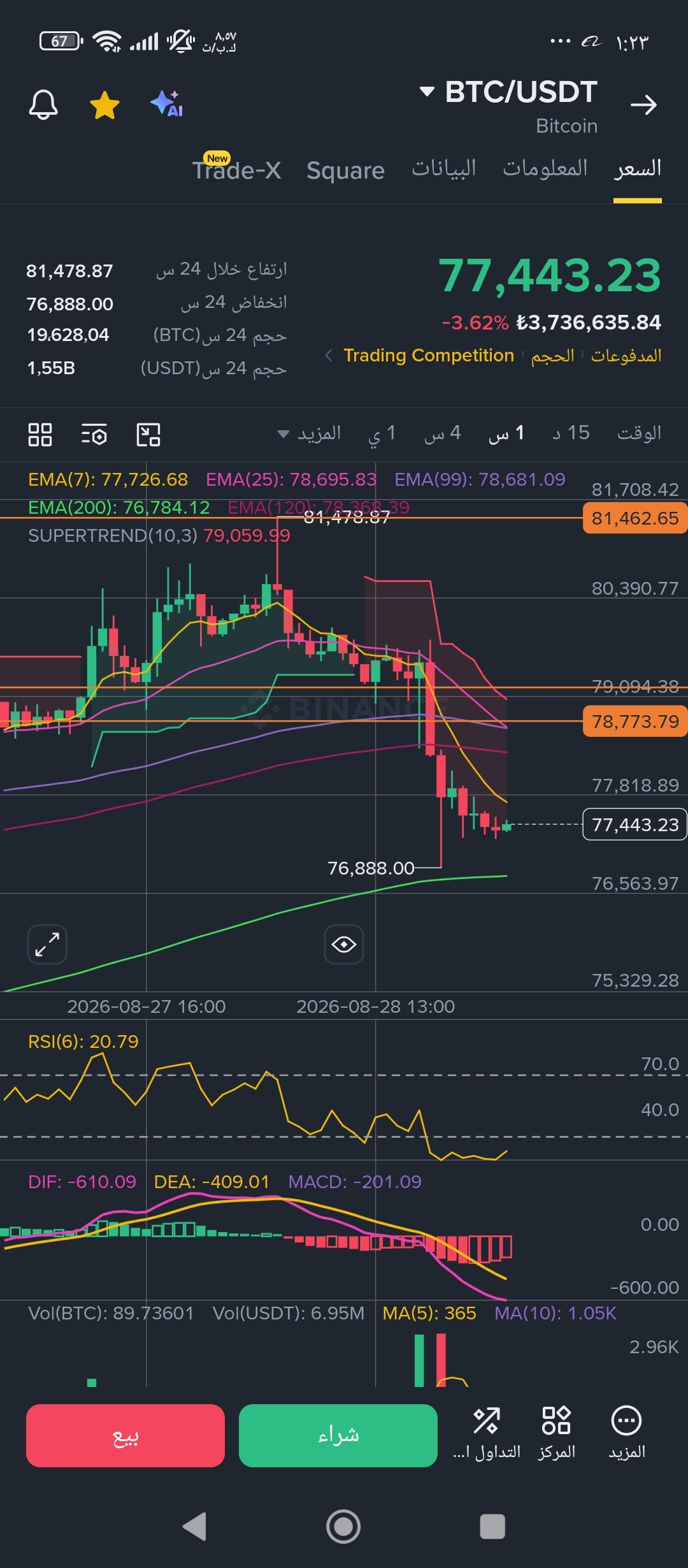Screen dimensions: 688x1568
Task: Select the 15 د timeframe
Action: pyautogui.click(x=571, y=433)
